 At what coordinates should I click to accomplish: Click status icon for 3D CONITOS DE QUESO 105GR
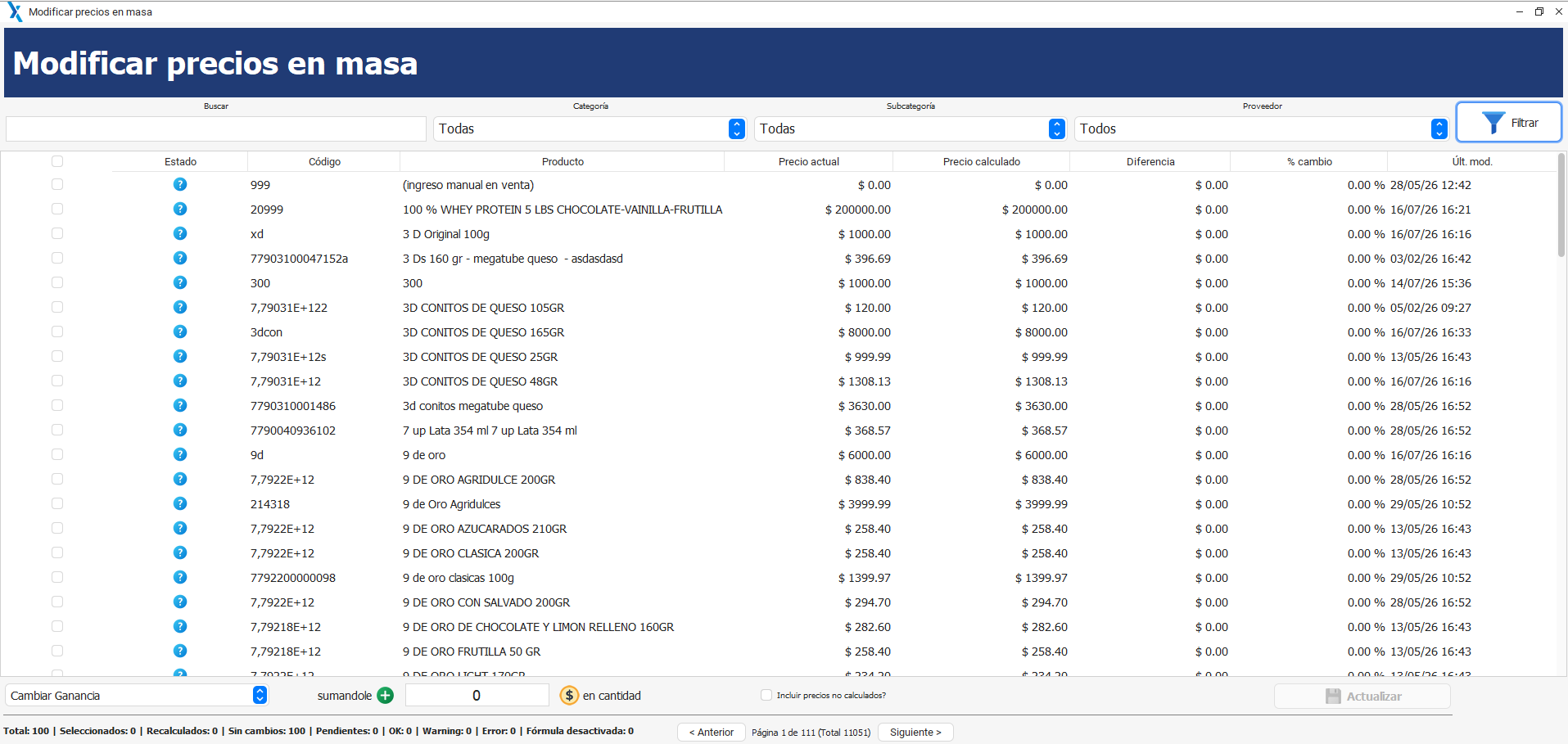click(180, 308)
